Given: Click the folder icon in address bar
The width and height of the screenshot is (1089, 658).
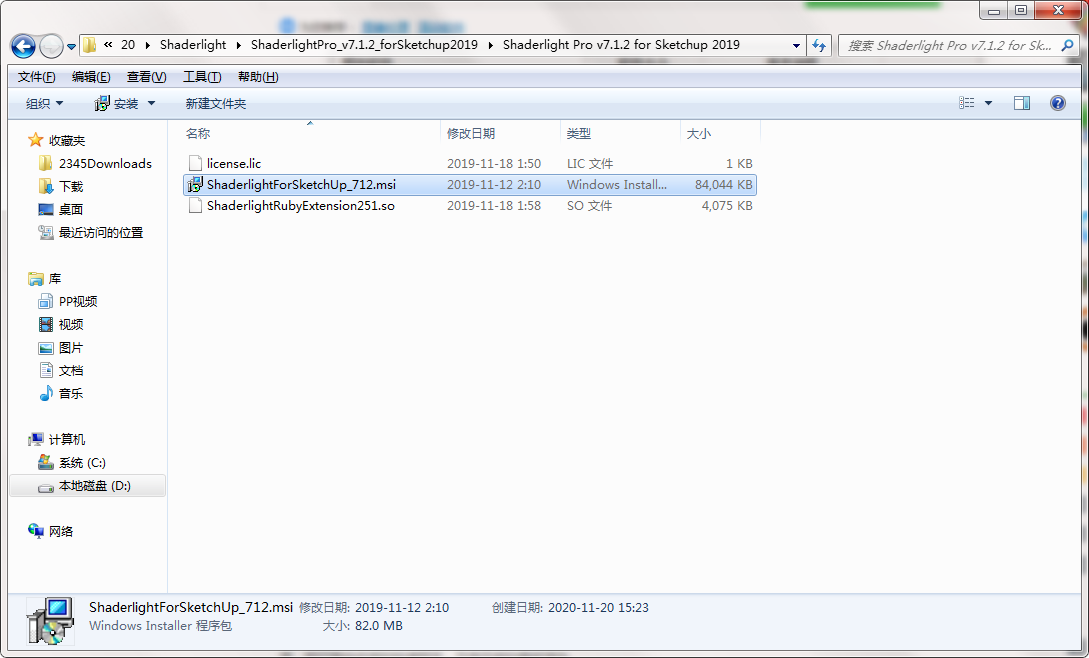Looking at the screenshot, I should [90, 45].
